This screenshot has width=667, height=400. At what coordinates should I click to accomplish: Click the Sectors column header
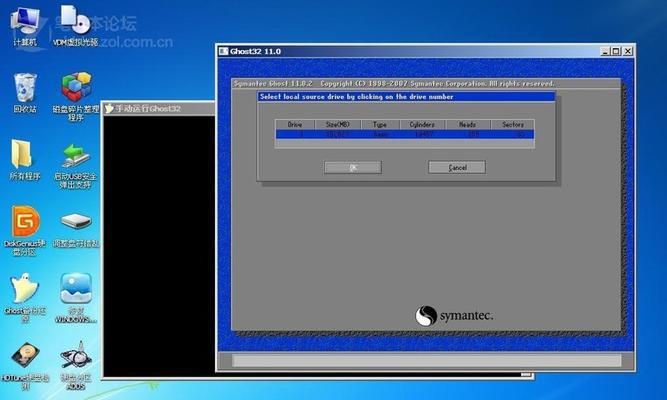(513, 125)
